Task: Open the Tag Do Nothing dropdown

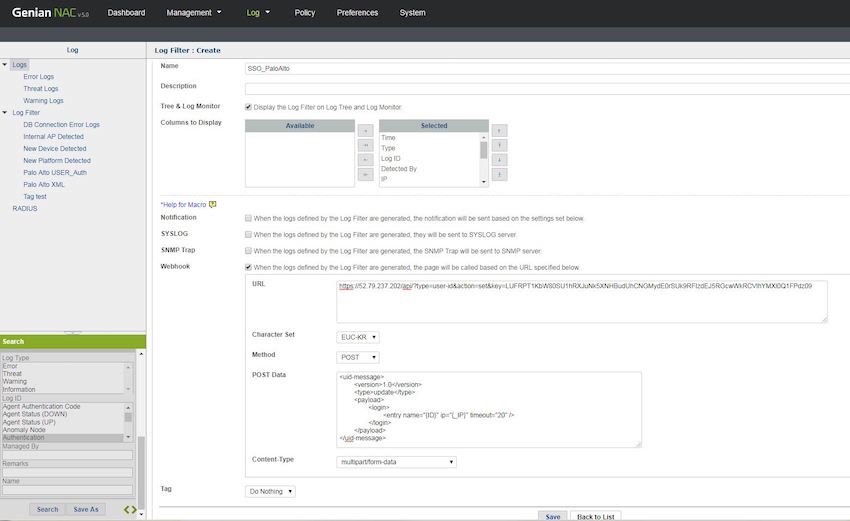Action: point(271,491)
